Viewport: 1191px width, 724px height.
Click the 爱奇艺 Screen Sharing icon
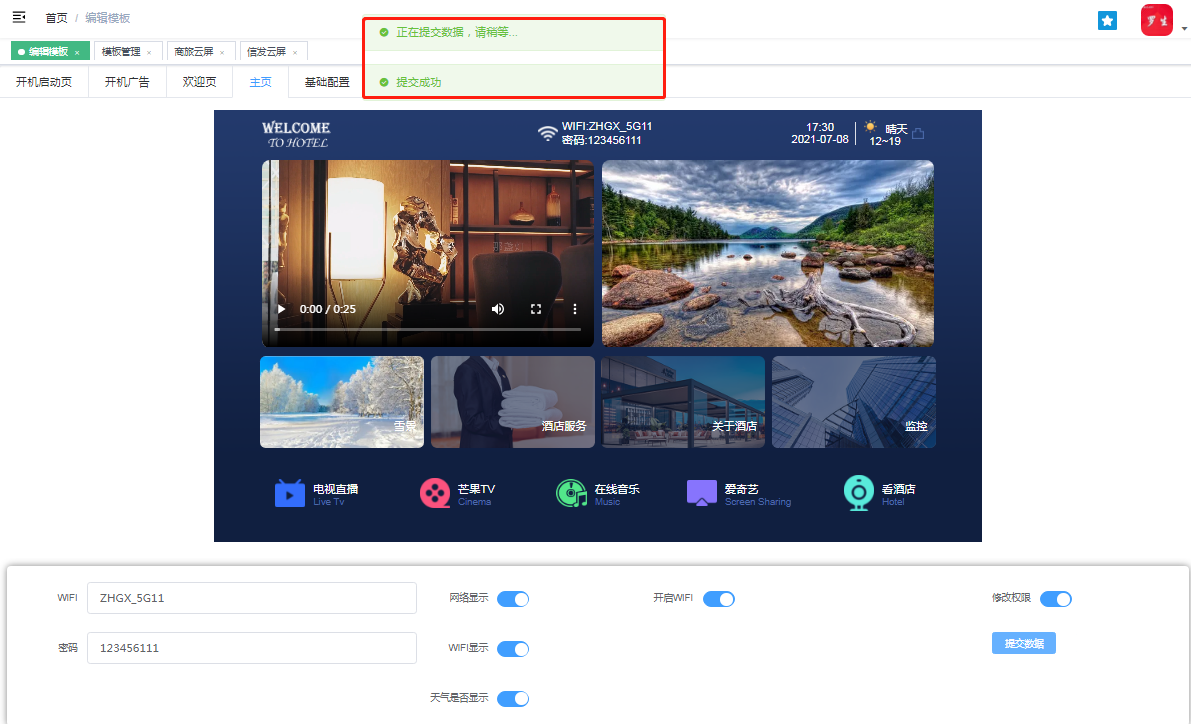[702, 493]
